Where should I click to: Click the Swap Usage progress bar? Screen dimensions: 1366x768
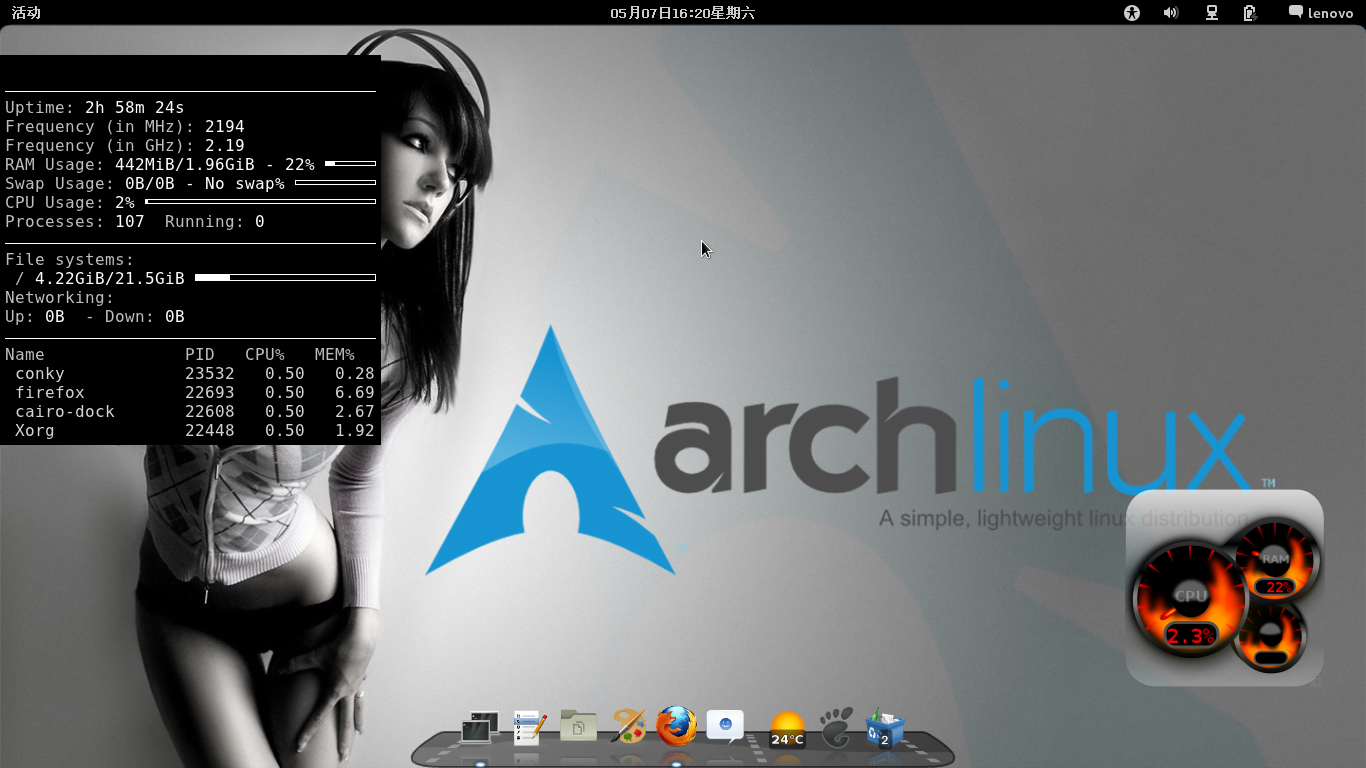coord(335,183)
